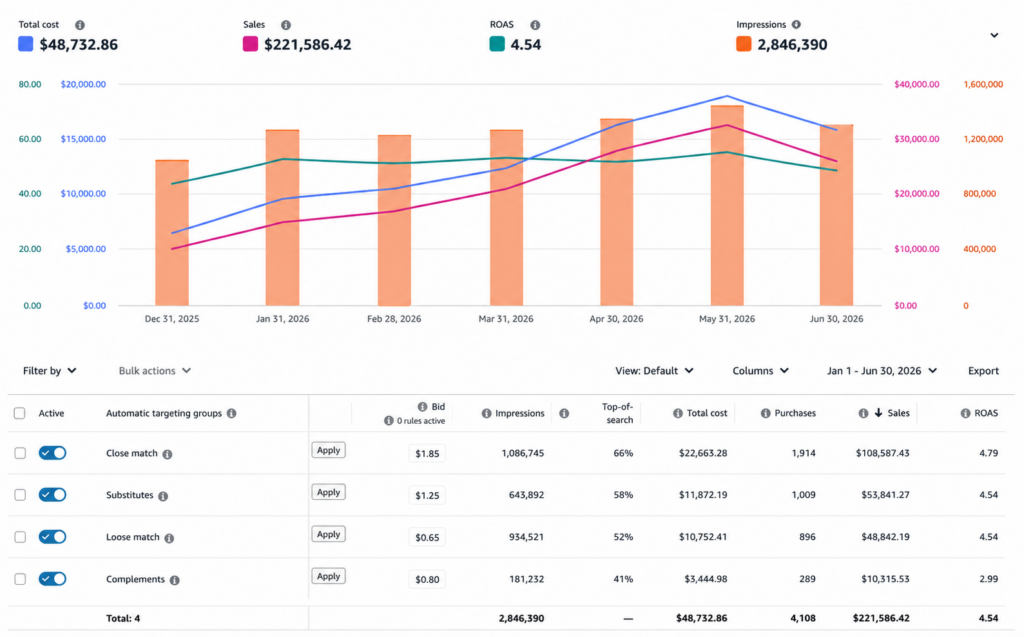1024x637 pixels.
Task: Click the info icon beside Impressions metric header
Action: tap(796, 24)
